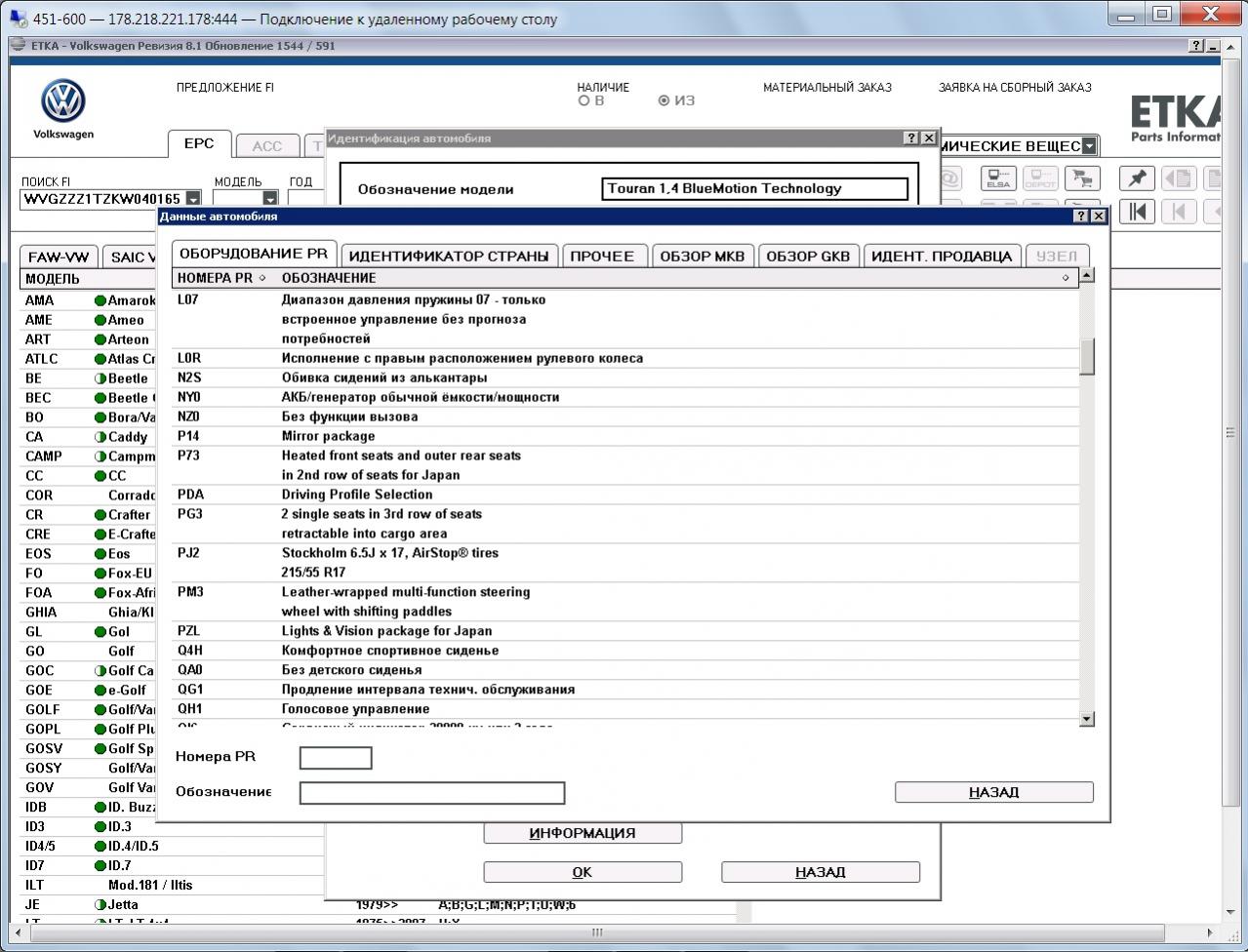Select PR row L0R Исполнение с правым
Screen dimensions: 1248x952
coord(626,358)
